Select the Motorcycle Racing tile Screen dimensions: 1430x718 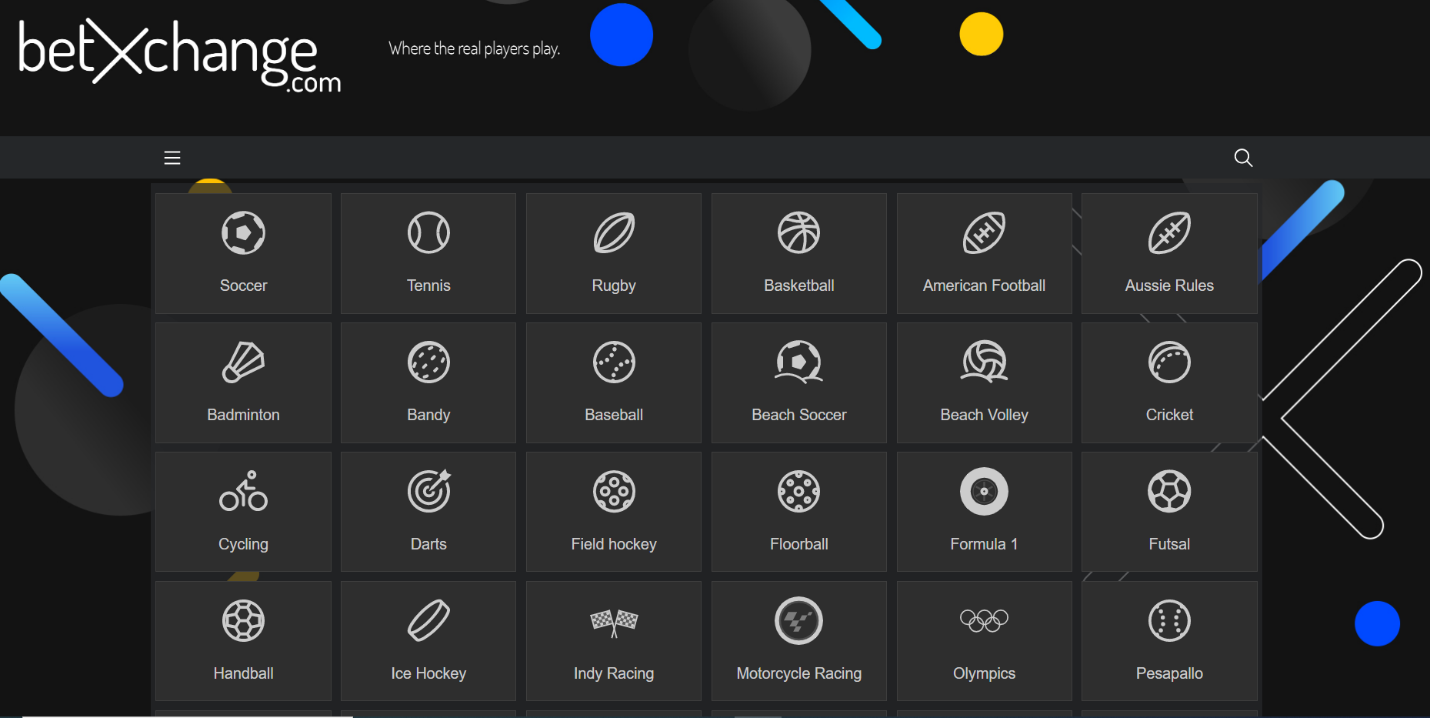click(x=798, y=641)
